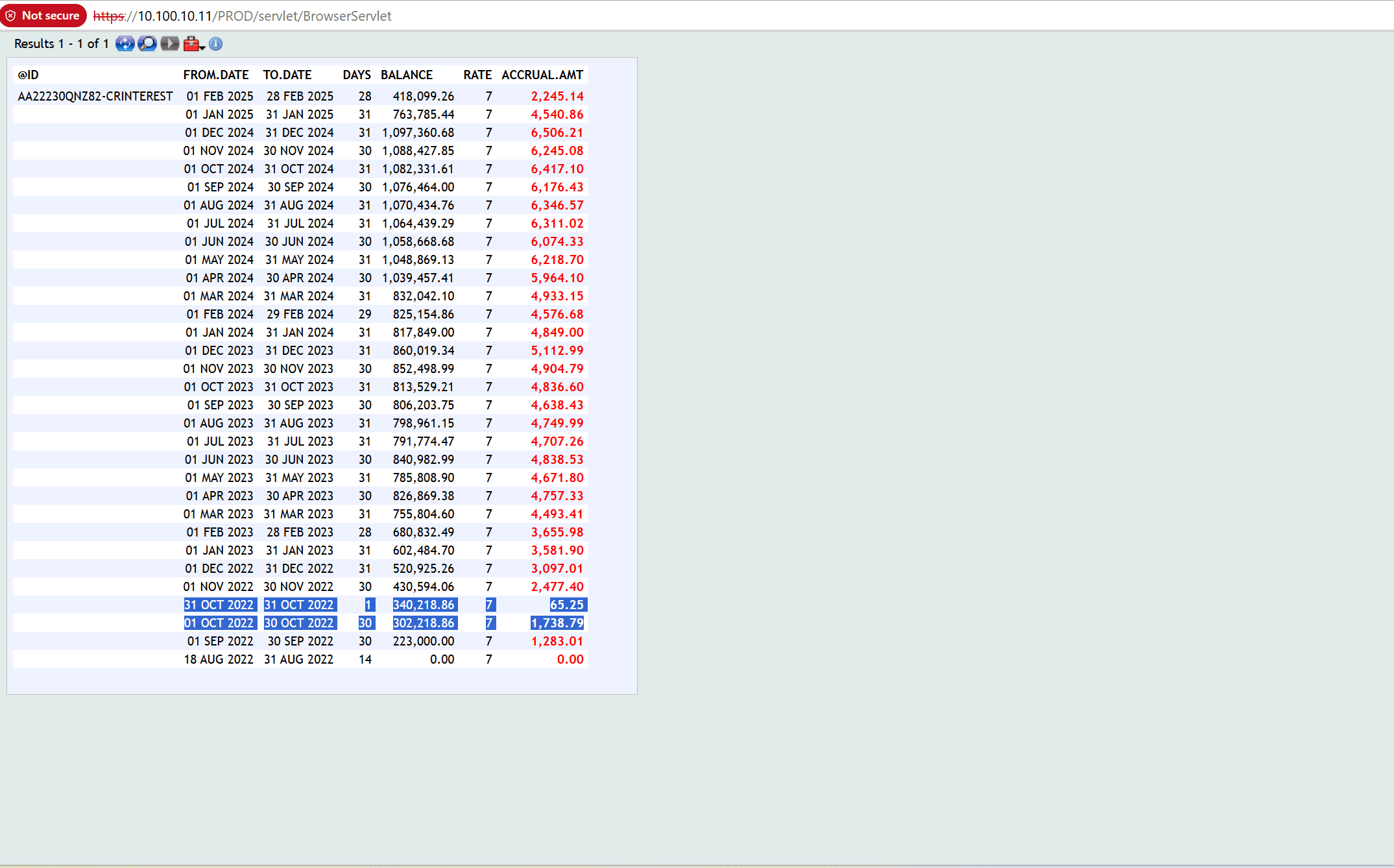This screenshot has height=868, width=1394.
Task: Click the 0.00 accrual amount
Action: pos(570,659)
